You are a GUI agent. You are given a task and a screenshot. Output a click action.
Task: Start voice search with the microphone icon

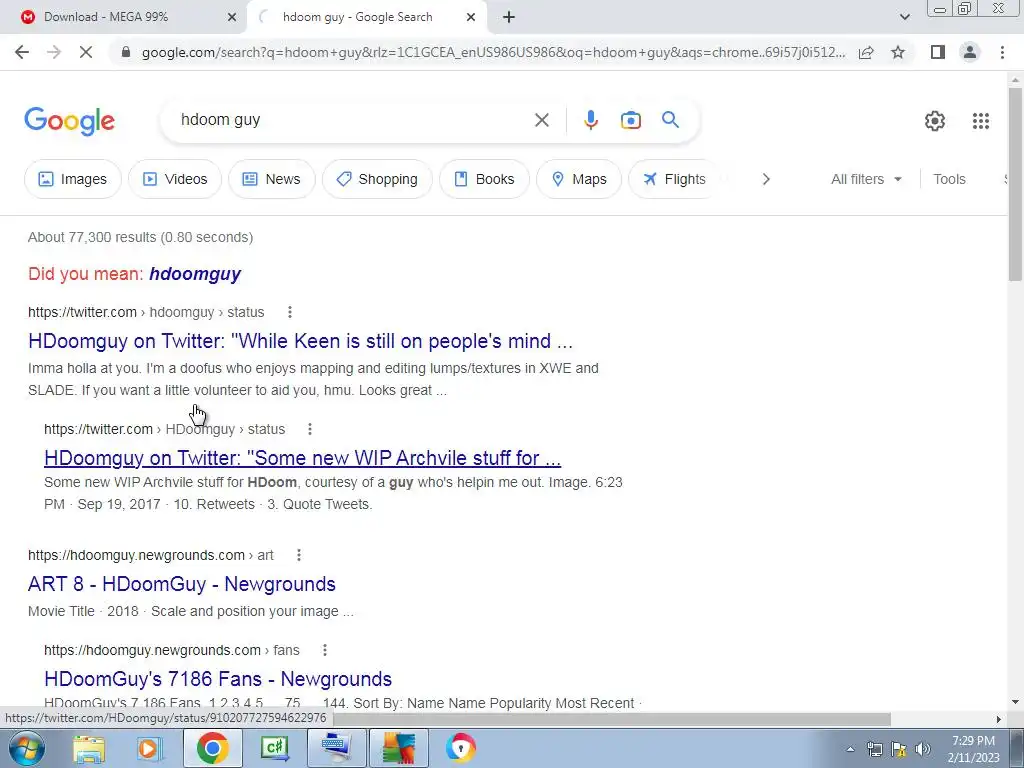(590, 120)
